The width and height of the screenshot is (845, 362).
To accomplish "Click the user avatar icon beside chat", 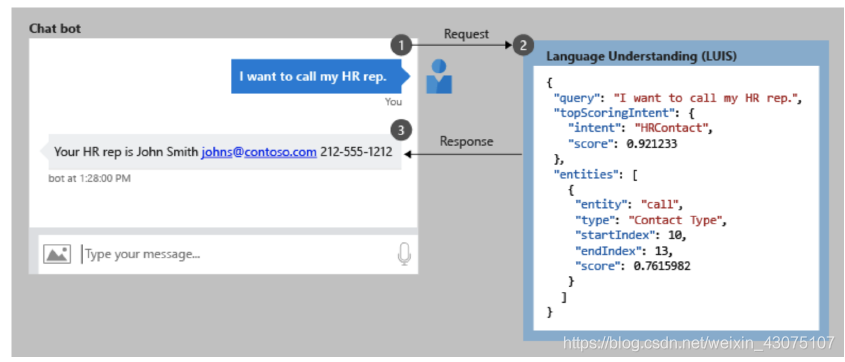I will tap(439, 76).
